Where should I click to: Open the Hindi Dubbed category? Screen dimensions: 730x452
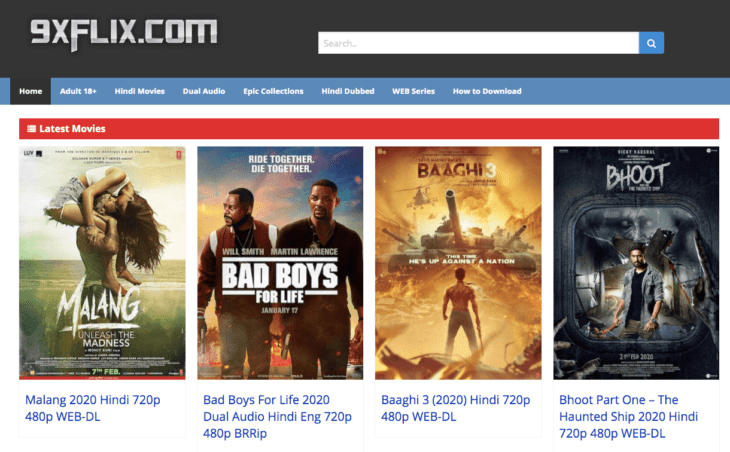pyautogui.click(x=347, y=91)
